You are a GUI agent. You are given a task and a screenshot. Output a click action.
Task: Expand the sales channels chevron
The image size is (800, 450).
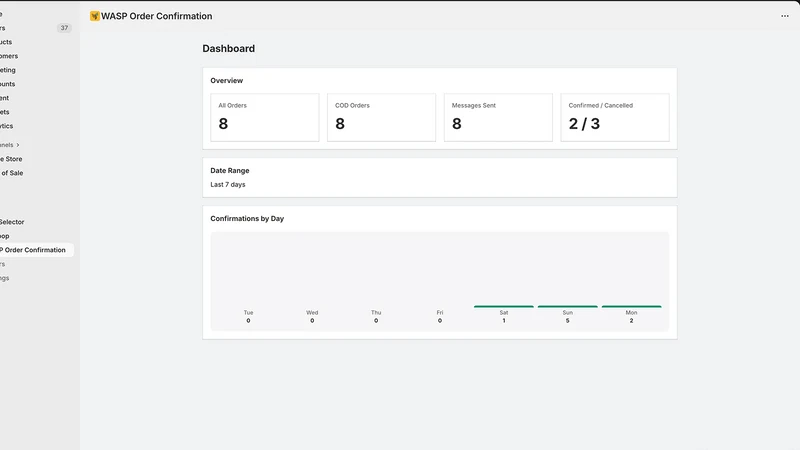coord(18,145)
